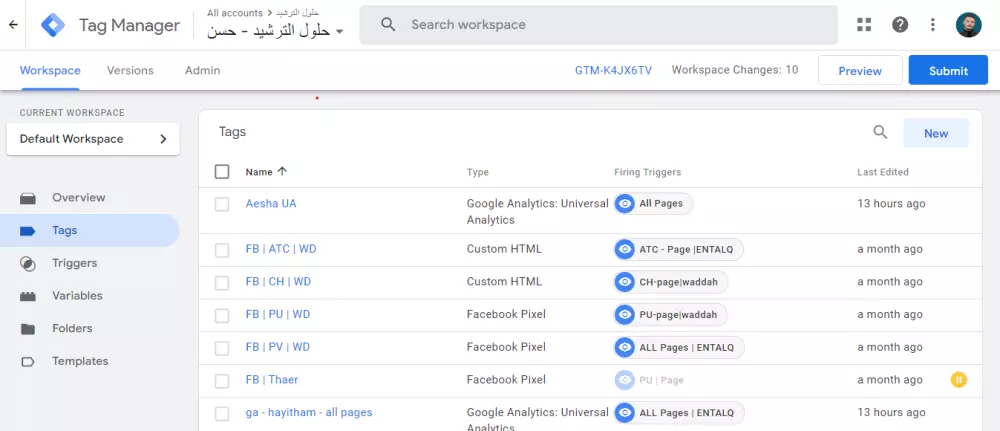This screenshot has height=431, width=1000.
Task: Click the user account avatar
Action: [x=968, y=25]
